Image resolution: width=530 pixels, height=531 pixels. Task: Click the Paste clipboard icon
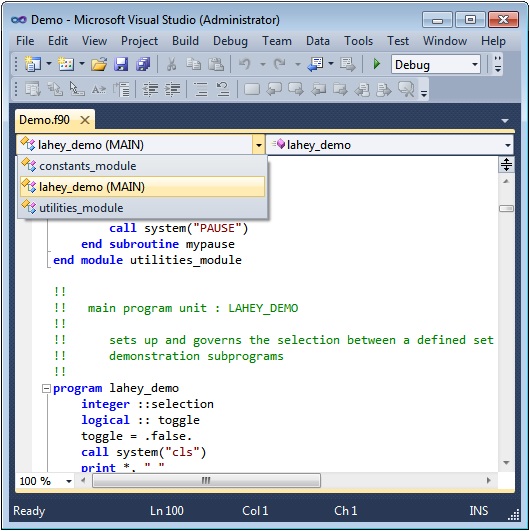[216, 64]
